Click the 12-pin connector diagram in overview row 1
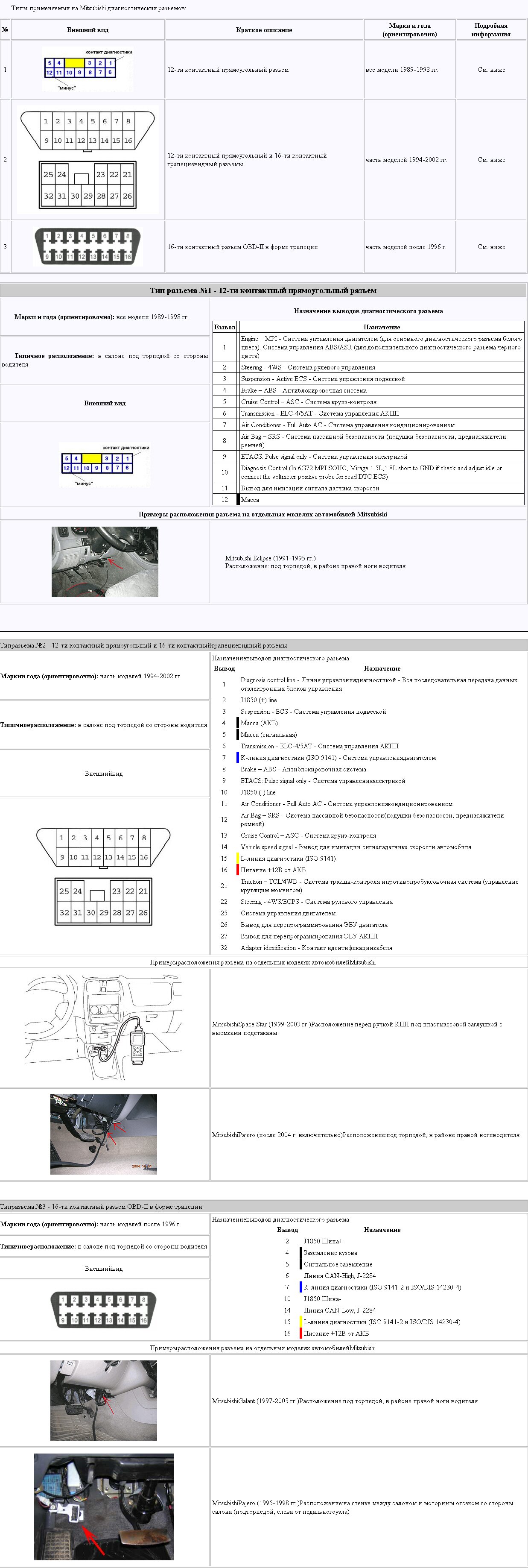This screenshot has height=1568, width=528. 88,69
